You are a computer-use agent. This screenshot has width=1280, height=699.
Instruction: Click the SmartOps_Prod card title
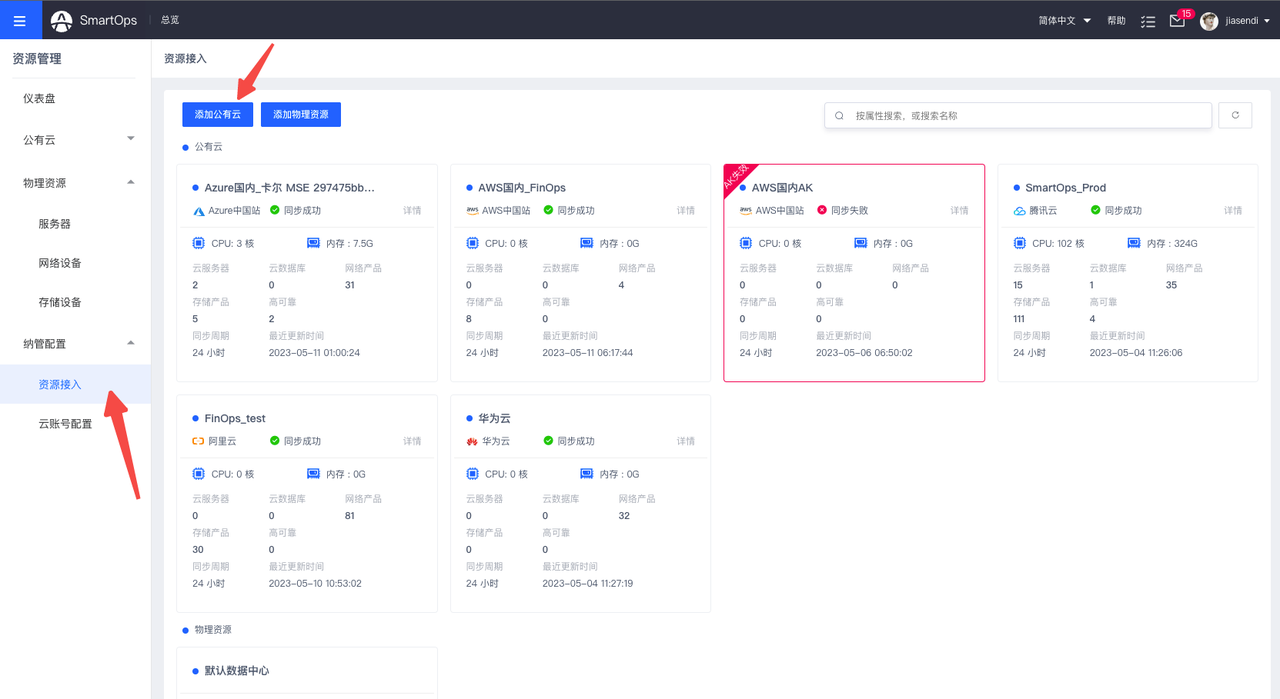click(x=1065, y=188)
